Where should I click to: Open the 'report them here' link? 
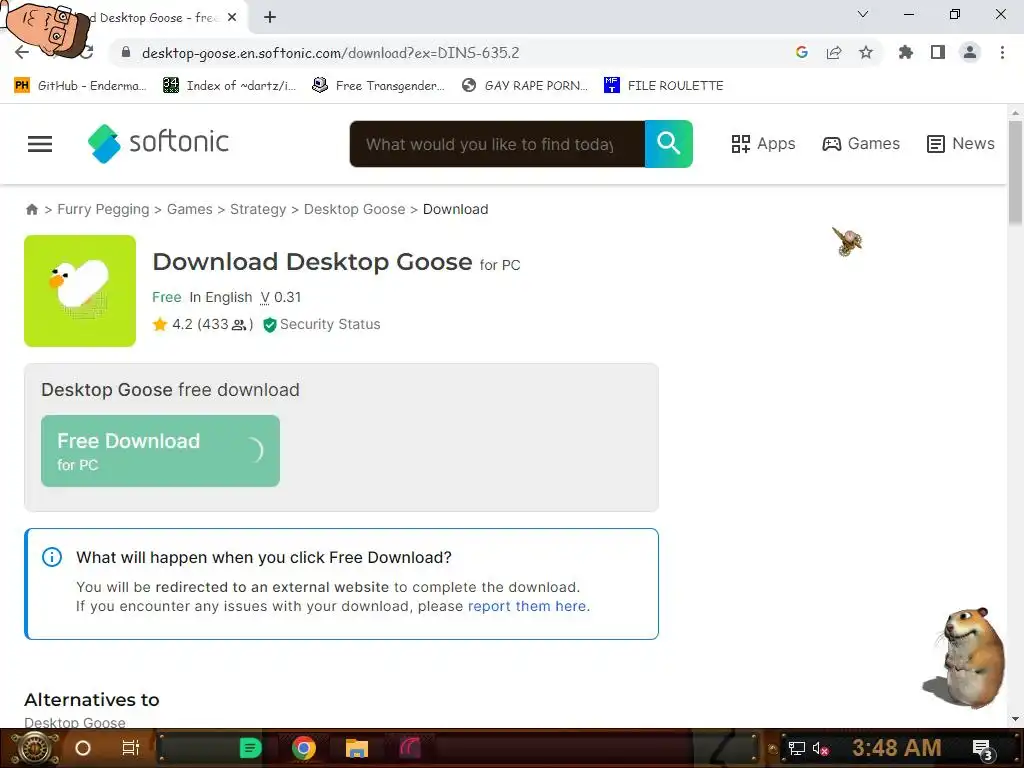527,606
